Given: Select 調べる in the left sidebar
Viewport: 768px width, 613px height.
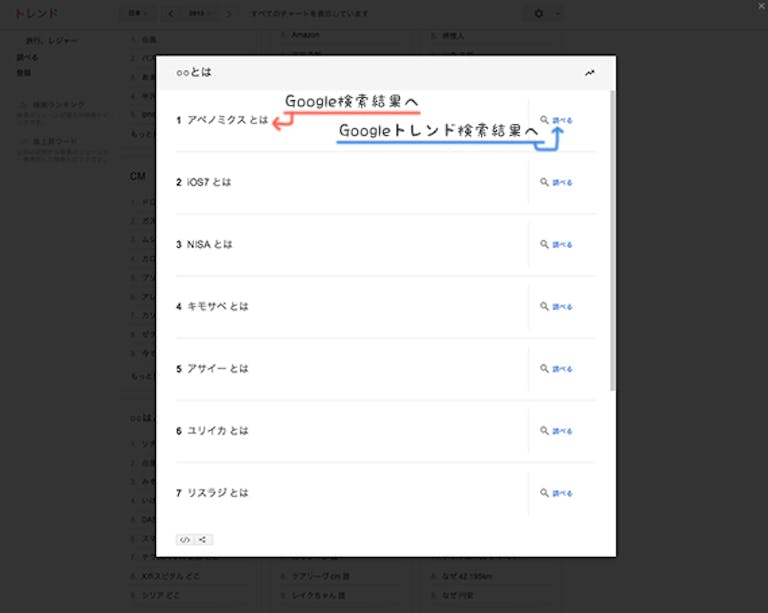Looking at the screenshot, I should coord(28,58).
